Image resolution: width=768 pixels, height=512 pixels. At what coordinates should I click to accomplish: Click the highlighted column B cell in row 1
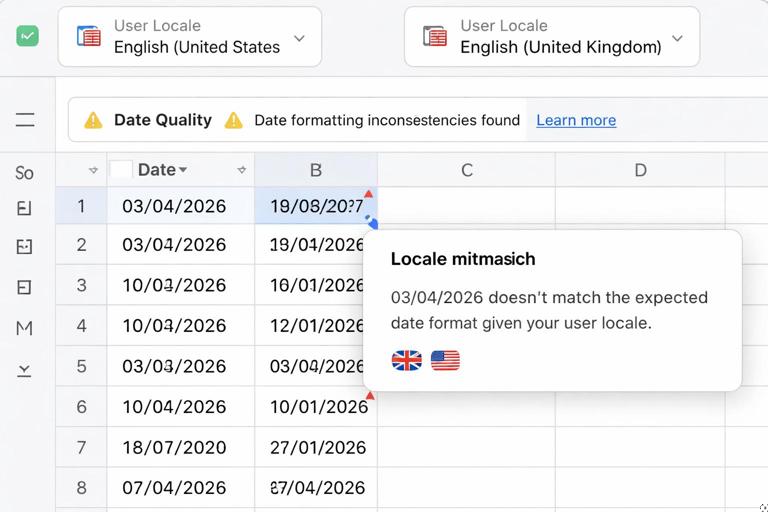point(316,206)
